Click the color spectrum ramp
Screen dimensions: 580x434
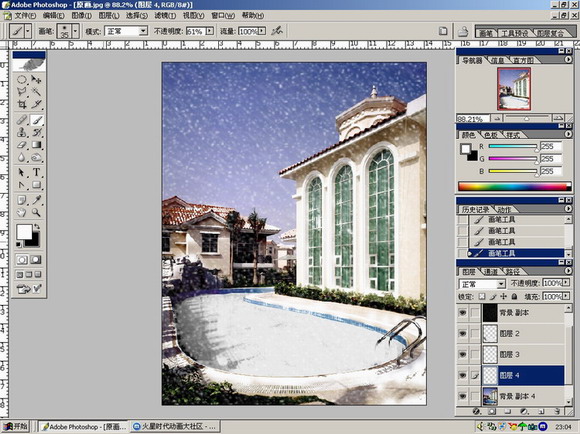click(514, 186)
